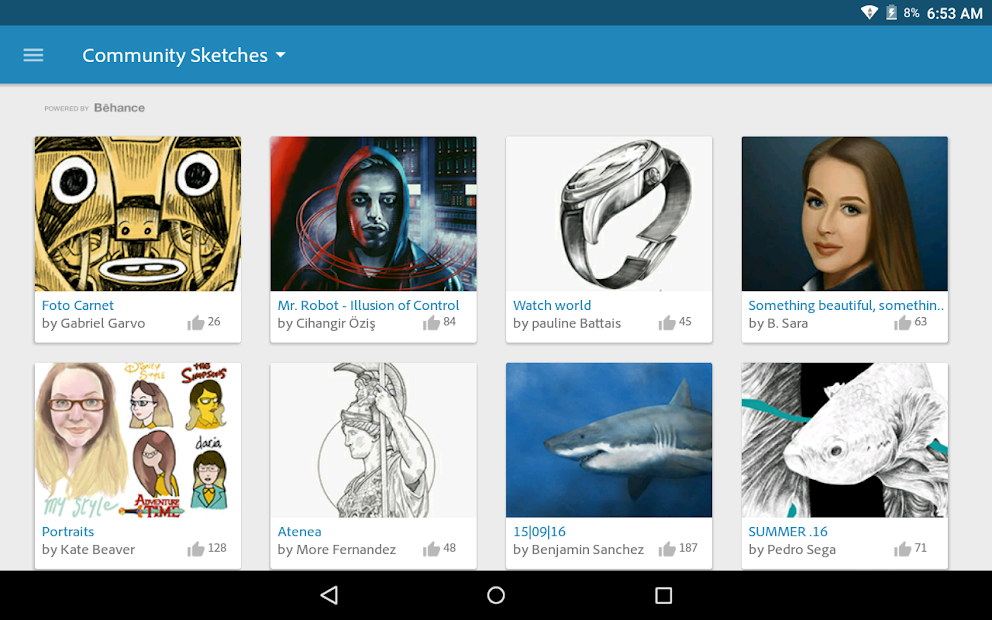
Task: Tap the fish drawing thumbnail by Pedro Sega
Action: click(x=844, y=439)
